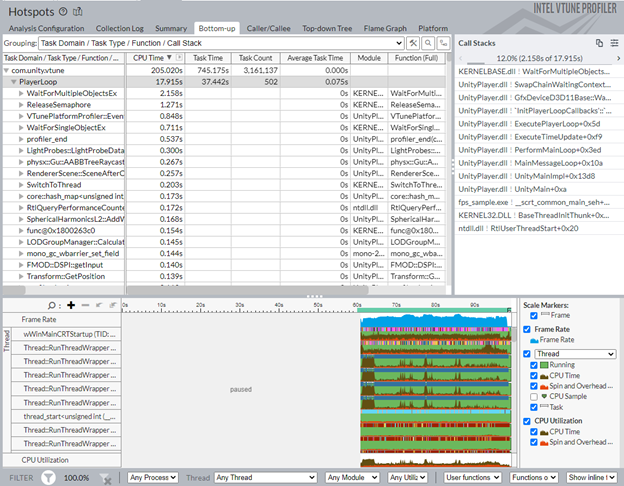The height and width of the screenshot is (486, 624).
Task: Collapse the PlayerLoop tree row
Action: (x=12, y=83)
